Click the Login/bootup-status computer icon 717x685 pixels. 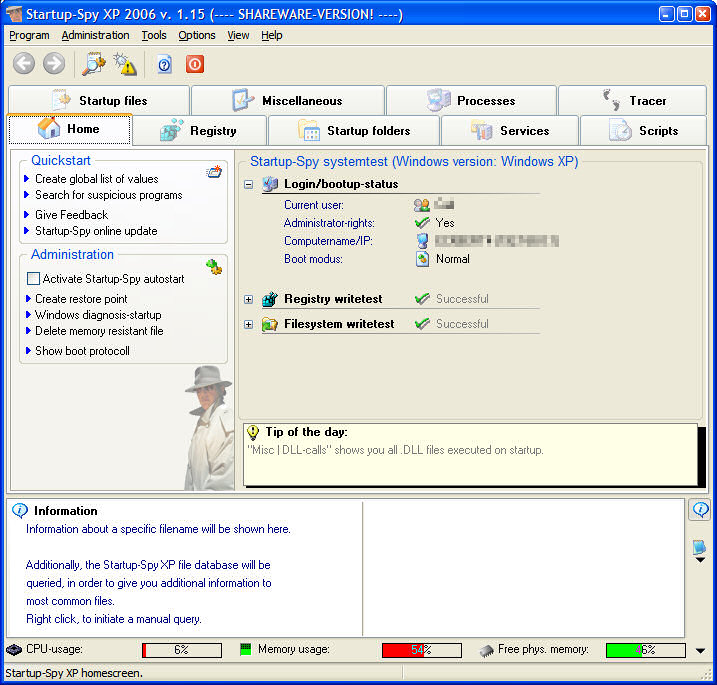(x=270, y=184)
